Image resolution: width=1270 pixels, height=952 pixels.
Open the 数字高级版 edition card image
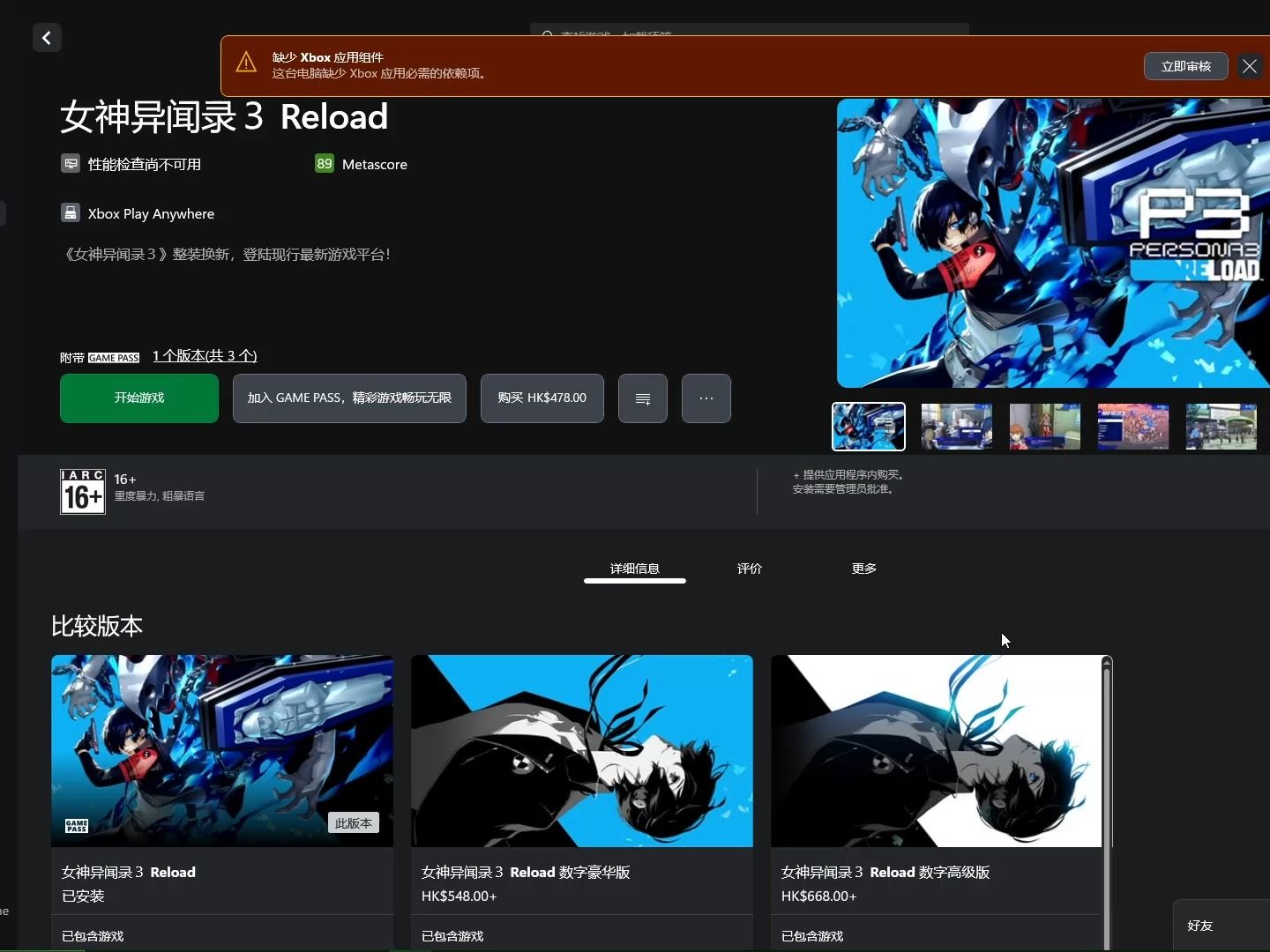click(x=937, y=751)
